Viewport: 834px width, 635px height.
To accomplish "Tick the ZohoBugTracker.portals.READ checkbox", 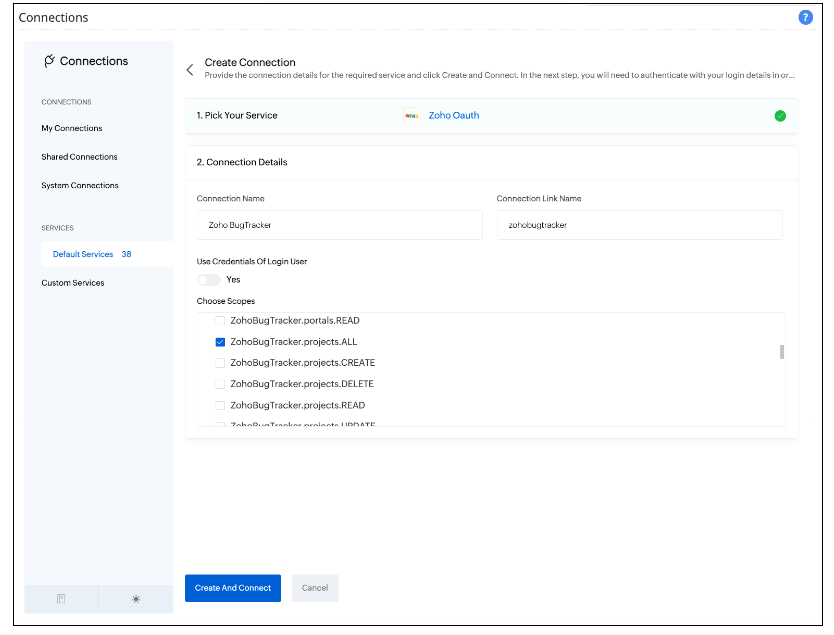I will point(220,321).
